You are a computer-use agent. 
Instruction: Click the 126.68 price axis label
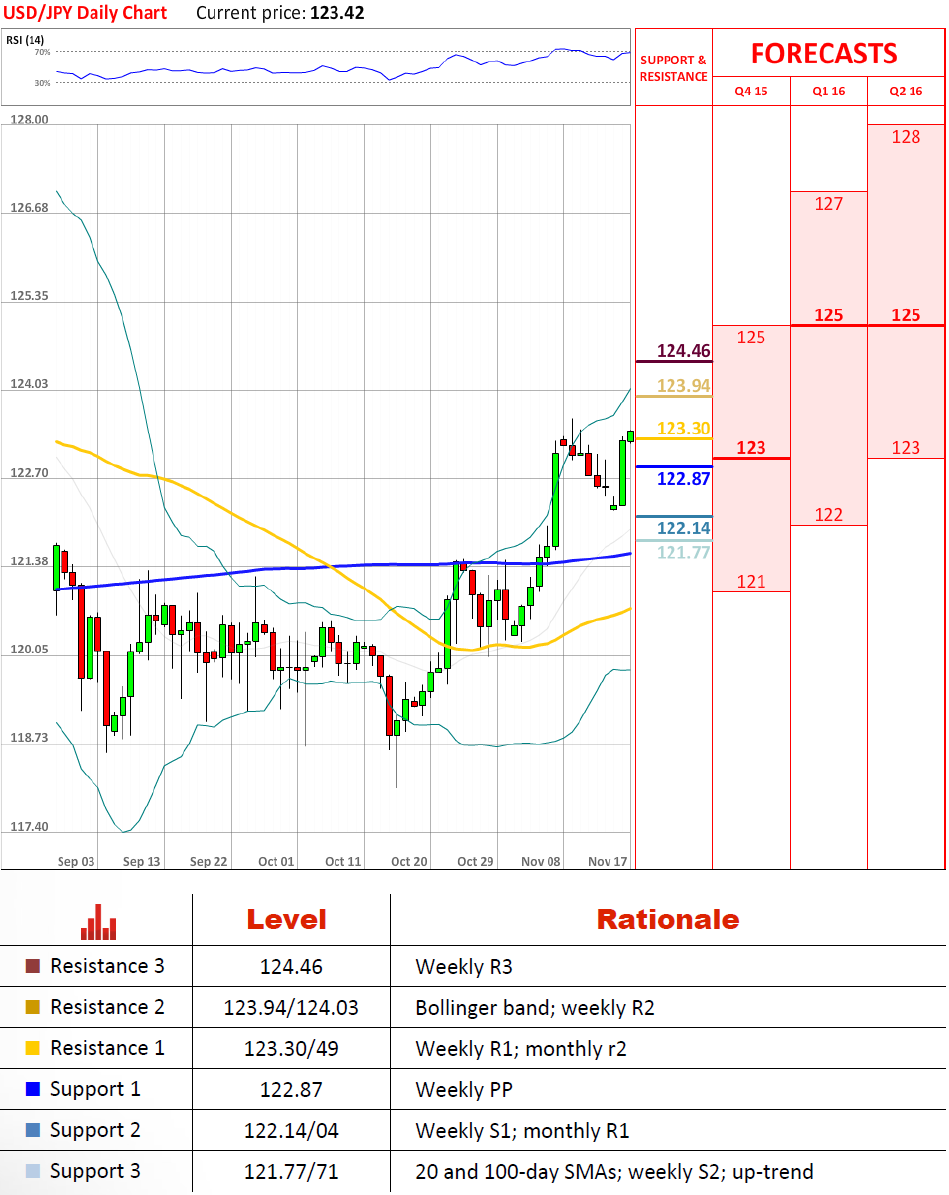coord(29,207)
